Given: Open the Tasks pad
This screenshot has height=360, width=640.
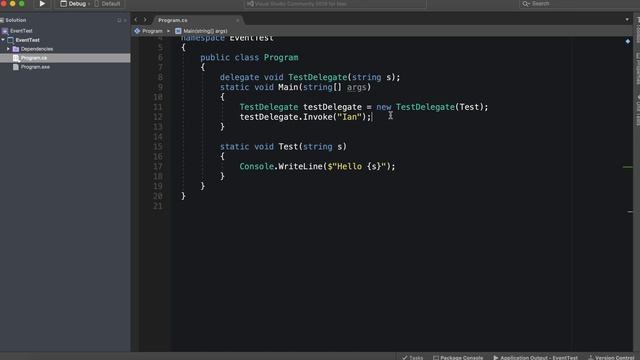Looking at the screenshot, I should click(x=412, y=357).
